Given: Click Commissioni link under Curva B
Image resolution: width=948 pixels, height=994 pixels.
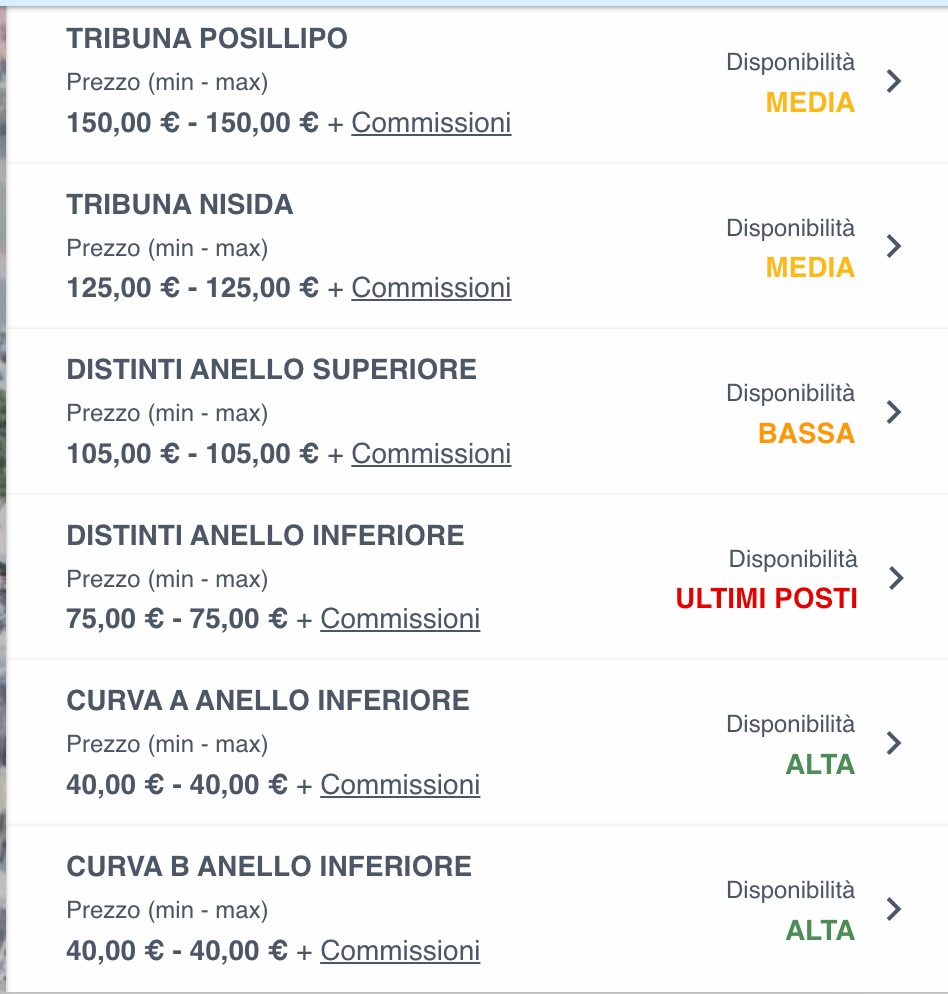Looking at the screenshot, I should point(400,950).
